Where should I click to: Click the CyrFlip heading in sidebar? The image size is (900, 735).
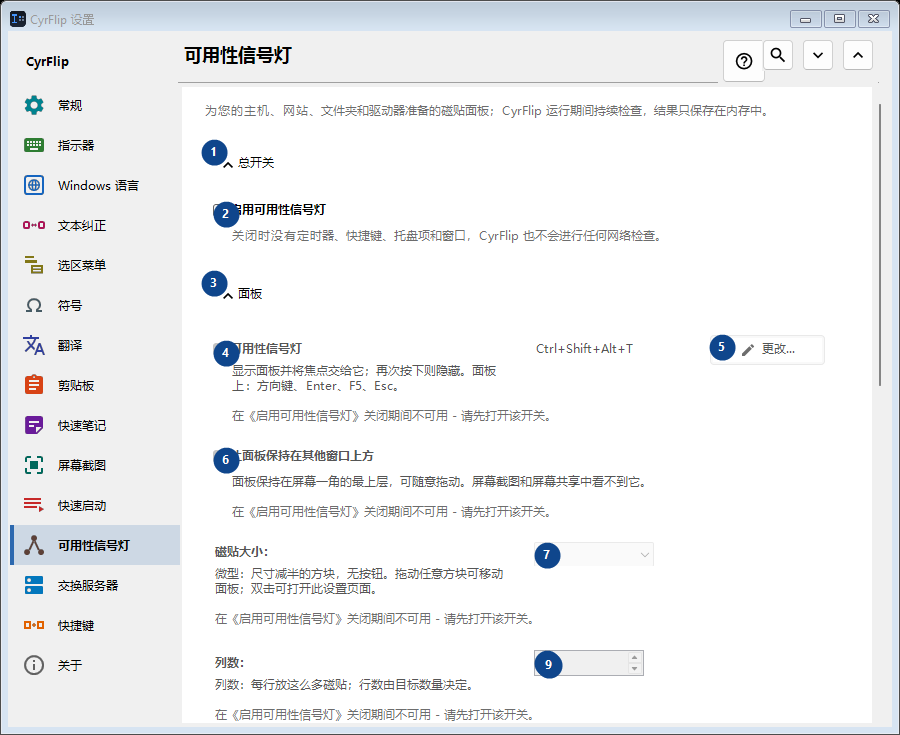(x=48, y=62)
